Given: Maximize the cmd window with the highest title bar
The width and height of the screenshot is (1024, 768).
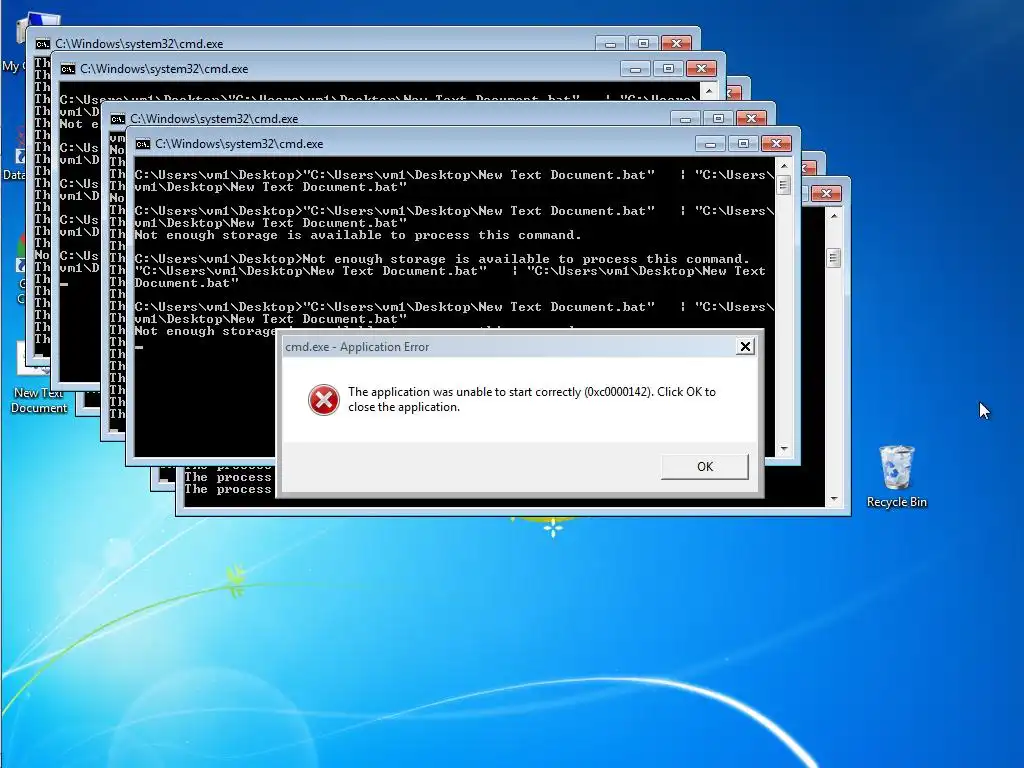Looking at the screenshot, I should coord(643,44).
